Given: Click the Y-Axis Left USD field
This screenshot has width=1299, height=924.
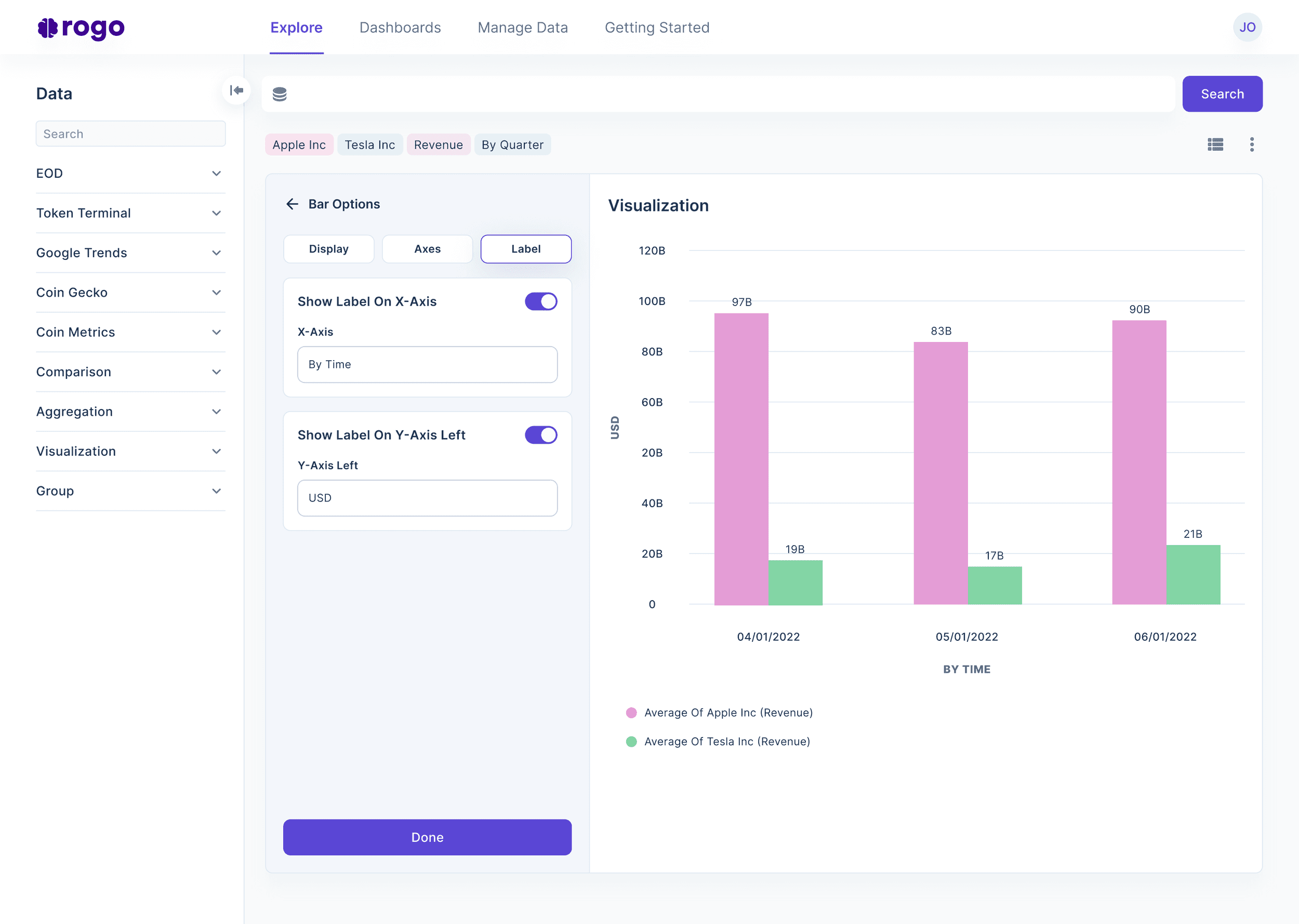Looking at the screenshot, I should [x=427, y=498].
